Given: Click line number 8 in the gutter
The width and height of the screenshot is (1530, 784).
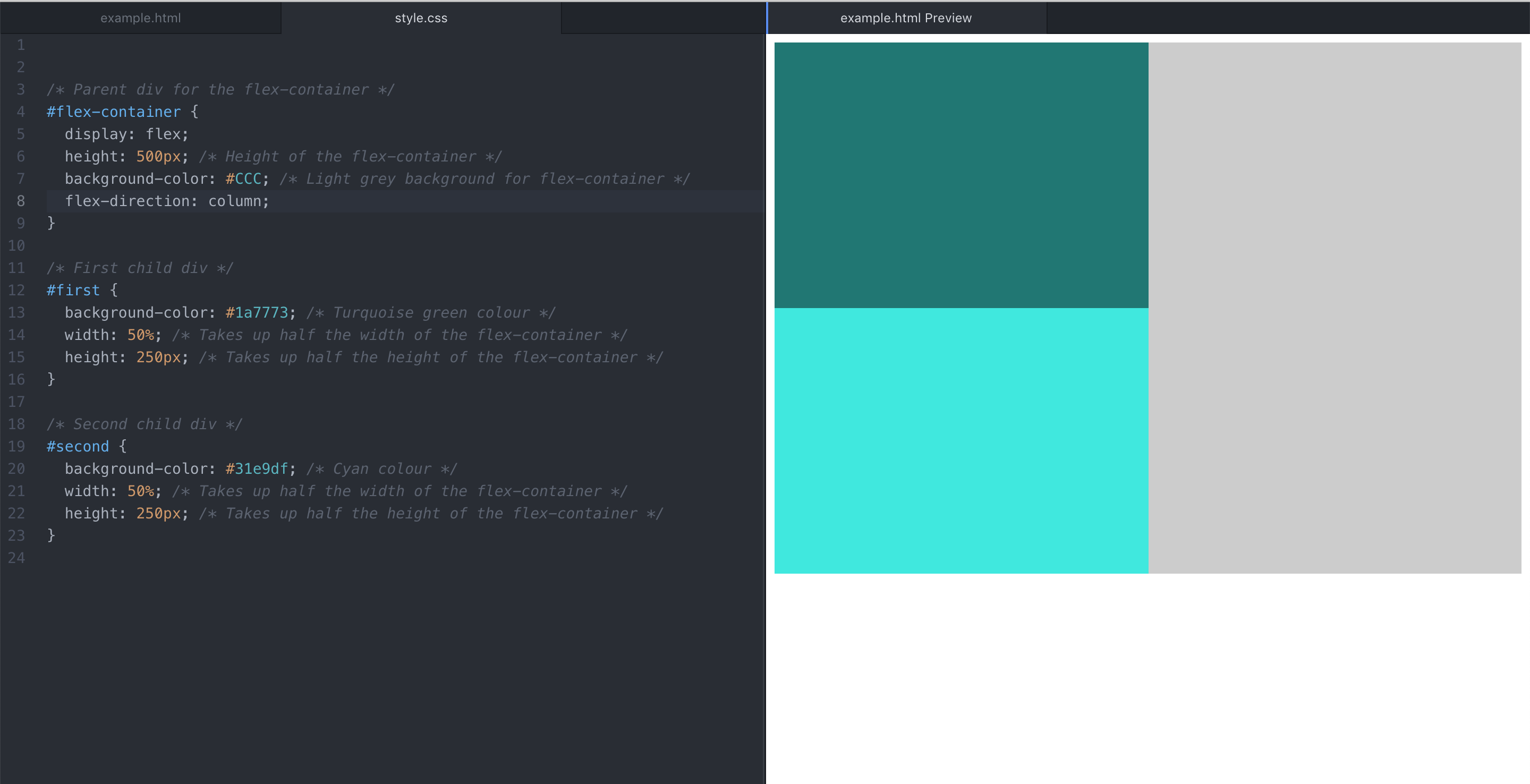Looking at the screenshot, I should coord(20,201).
